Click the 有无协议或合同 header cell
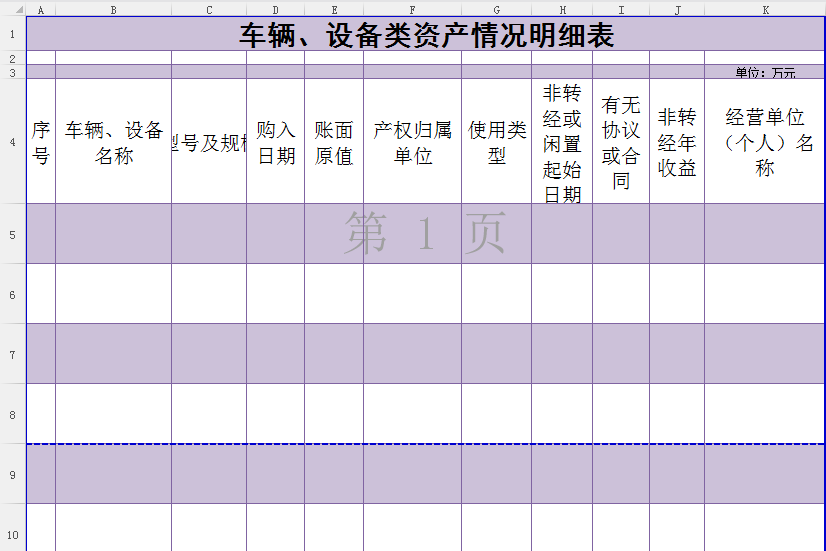Viewport: 826px width, 551px height. [x=620, y=142]
